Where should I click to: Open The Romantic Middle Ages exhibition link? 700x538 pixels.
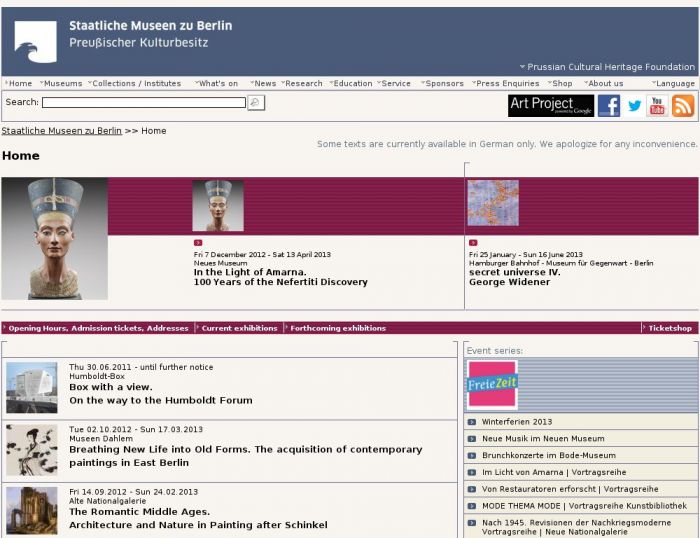coord(198,518)
